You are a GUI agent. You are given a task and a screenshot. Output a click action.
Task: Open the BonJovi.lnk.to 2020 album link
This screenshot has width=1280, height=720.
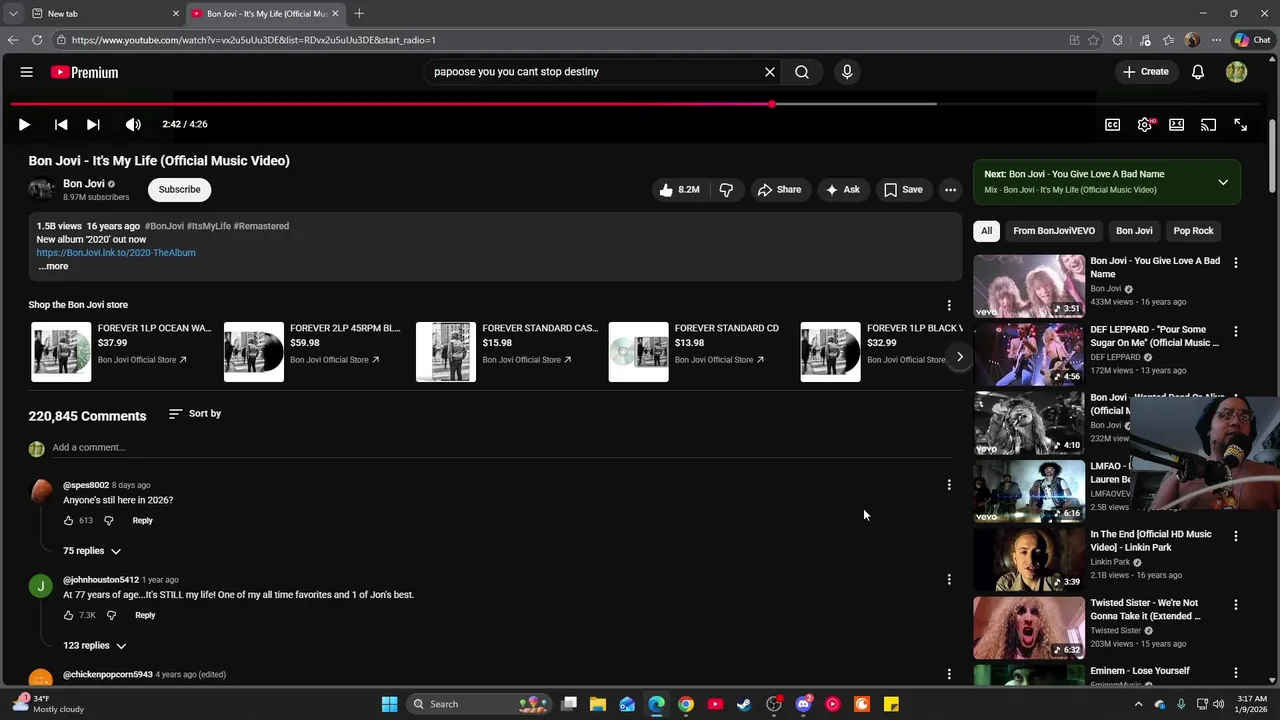coord(116,253)
